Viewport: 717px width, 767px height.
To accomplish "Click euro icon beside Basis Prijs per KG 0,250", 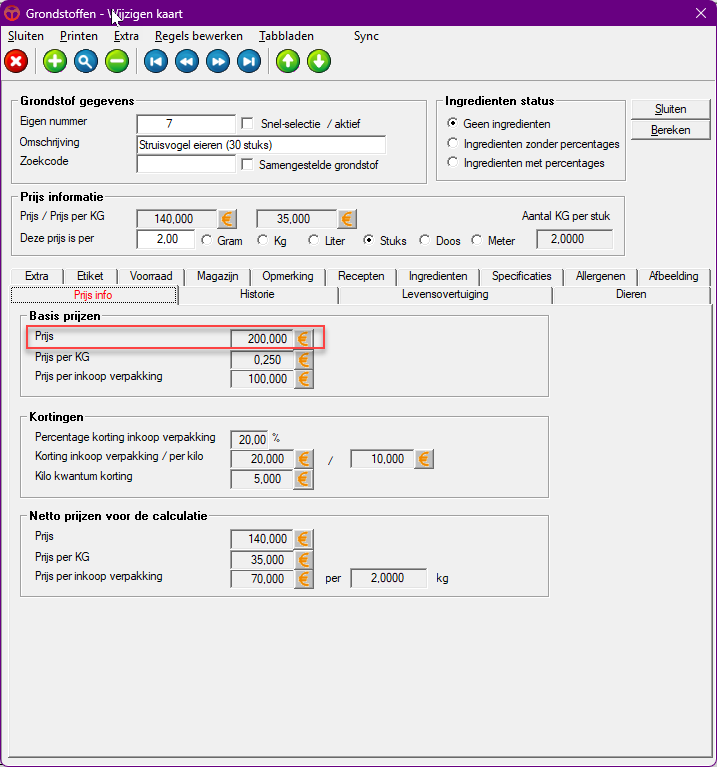I will [x=303, y=360].
